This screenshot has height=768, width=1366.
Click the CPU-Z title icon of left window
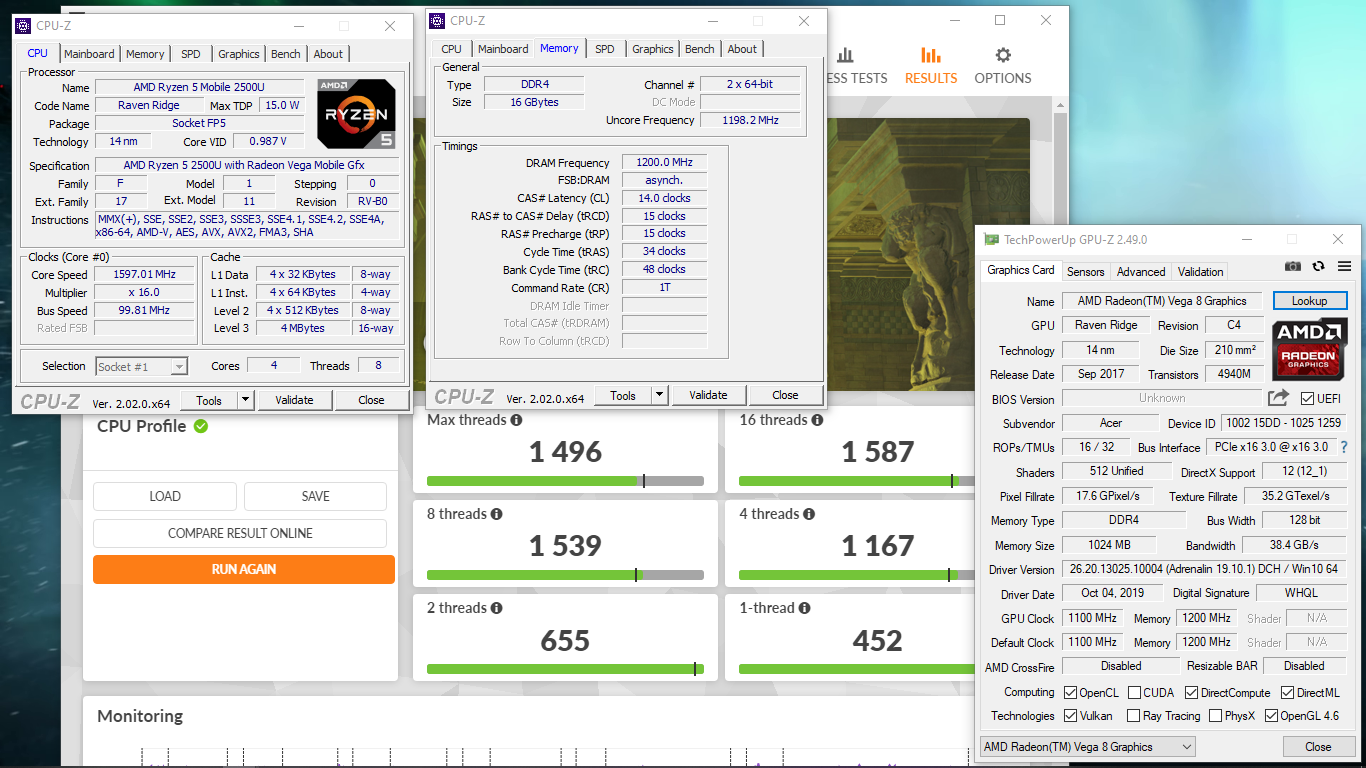point(23,26)
